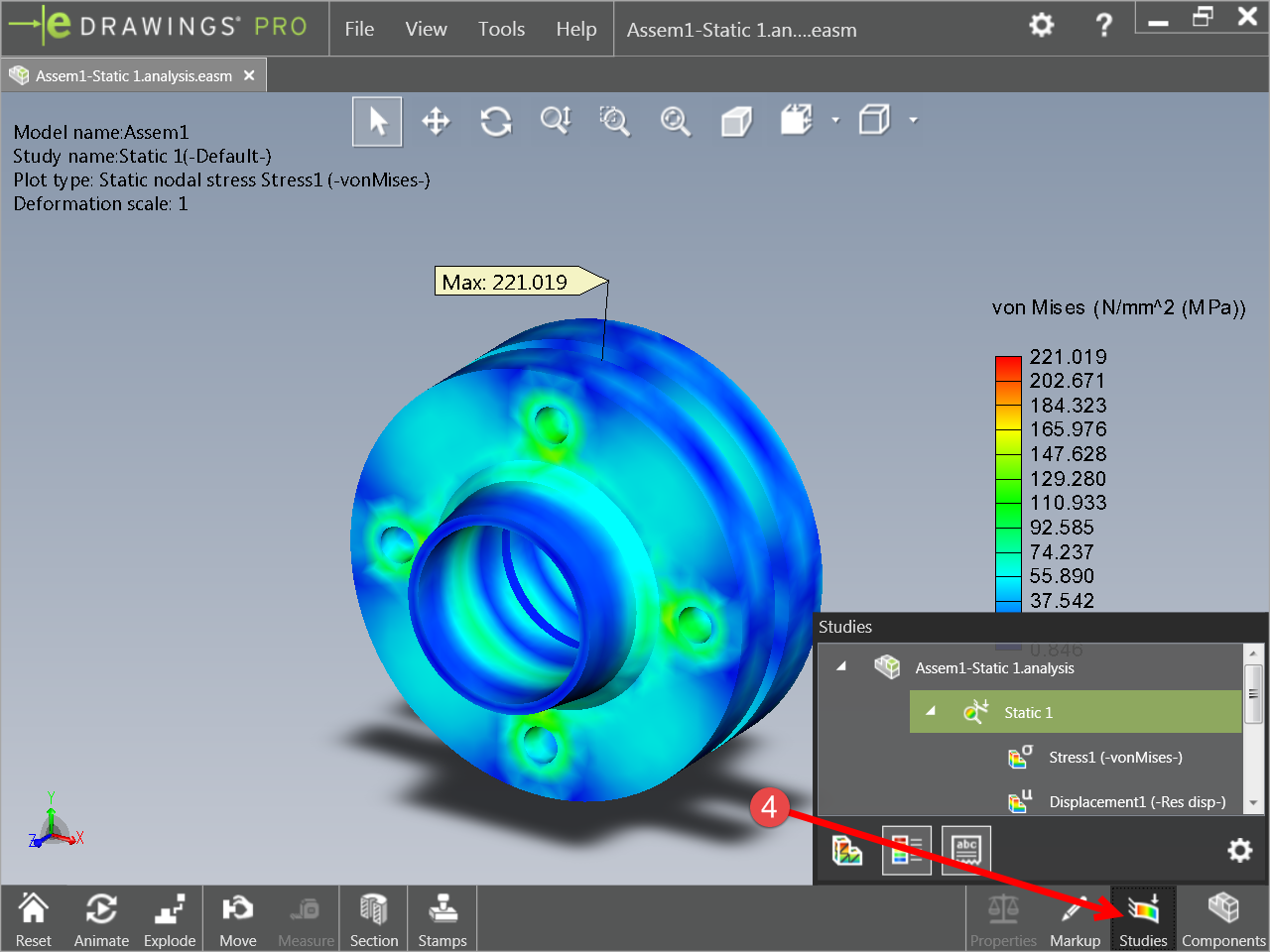Click the Zoom to Fit icon
Screen dimensions: 1270x952
(x=676, y=121)
